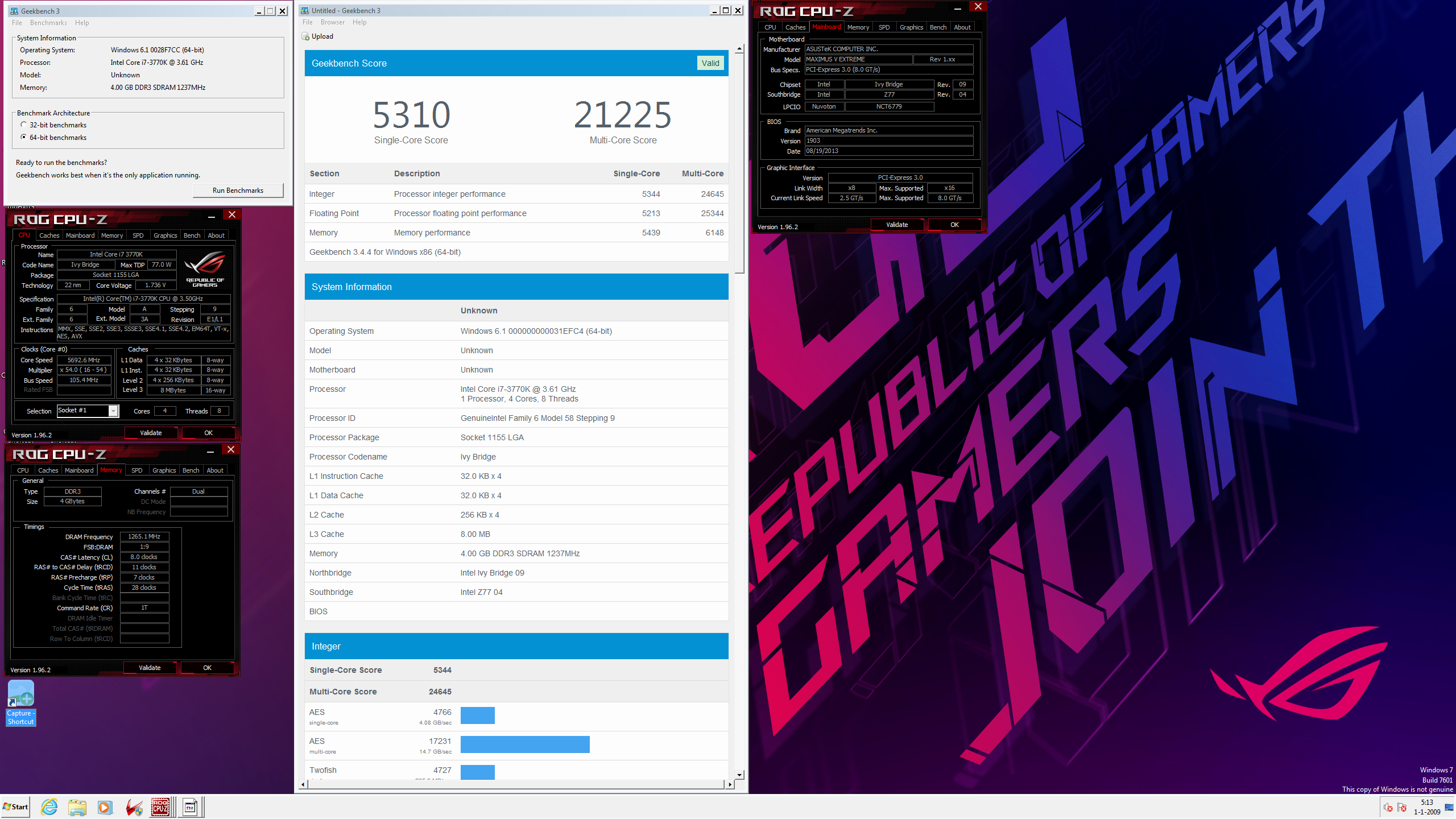The height and width of the screenshot is (819, 1456).
Task: Open Help menu in Untitled Geekbench window
Action: coord(359,22)
